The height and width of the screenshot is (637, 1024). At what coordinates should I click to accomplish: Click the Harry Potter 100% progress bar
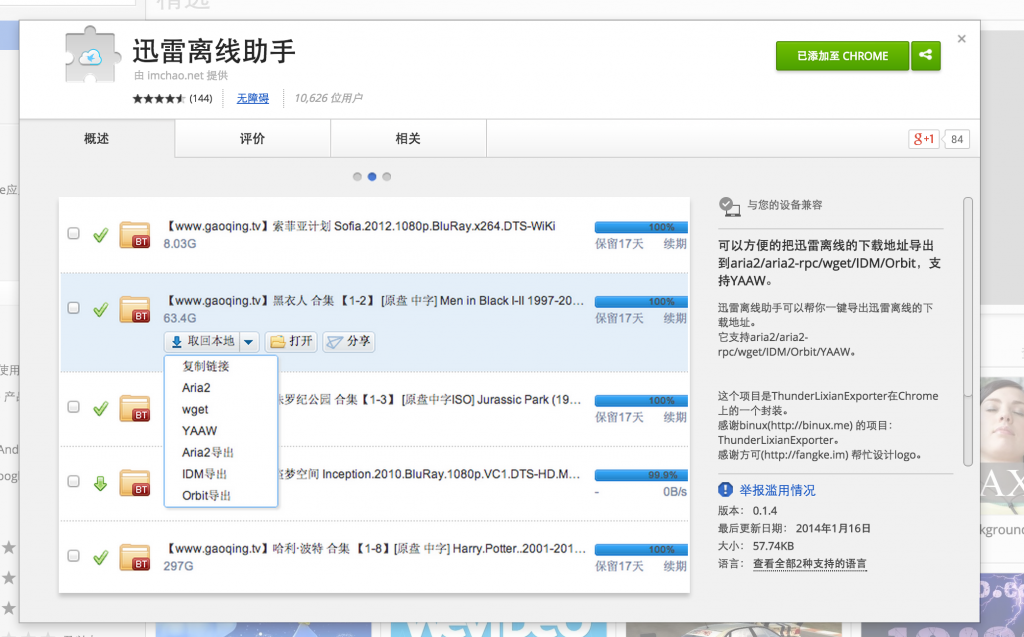coord(641,549)
